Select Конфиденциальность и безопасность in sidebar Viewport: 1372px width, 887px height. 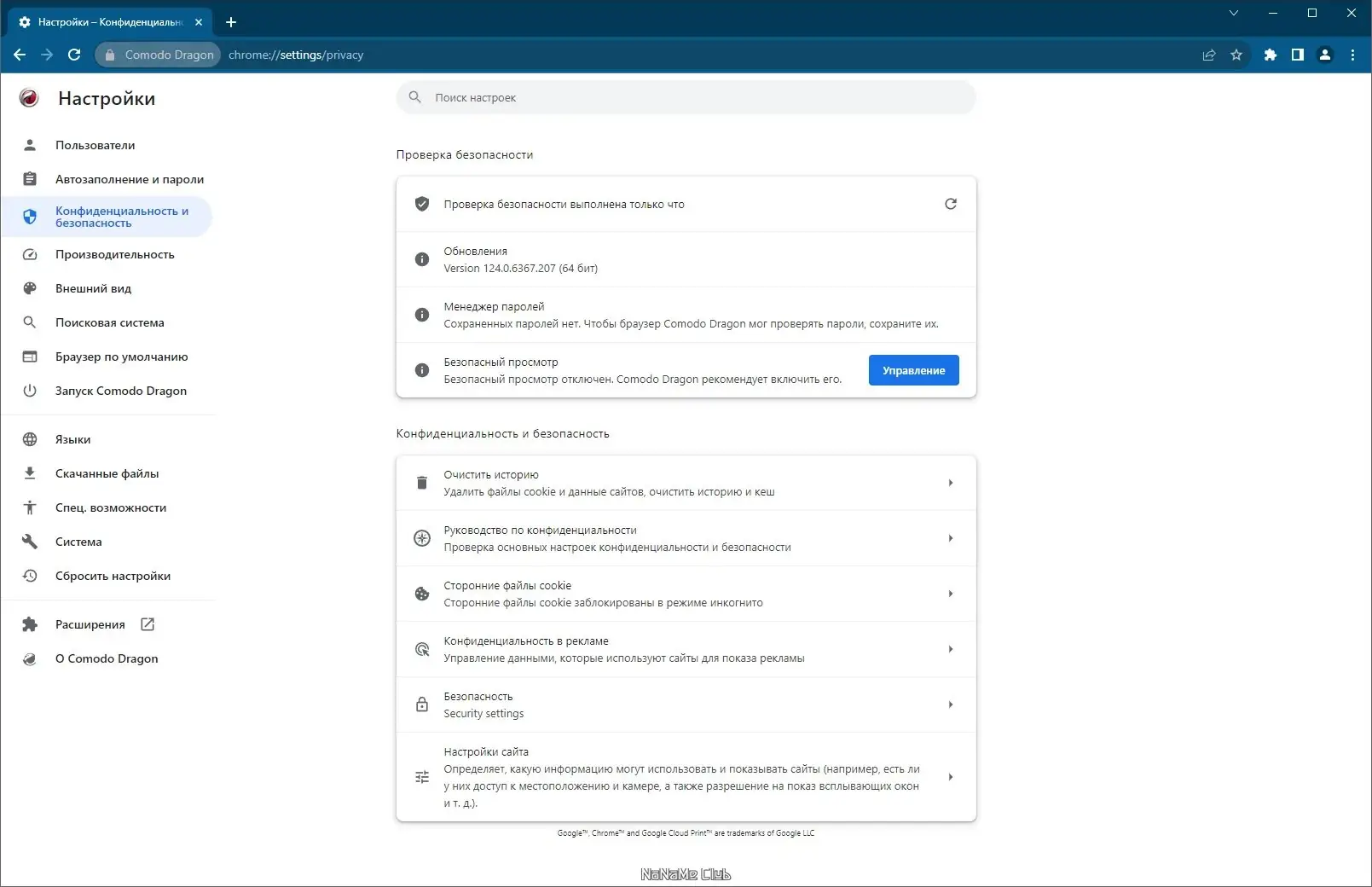point(107,217)
